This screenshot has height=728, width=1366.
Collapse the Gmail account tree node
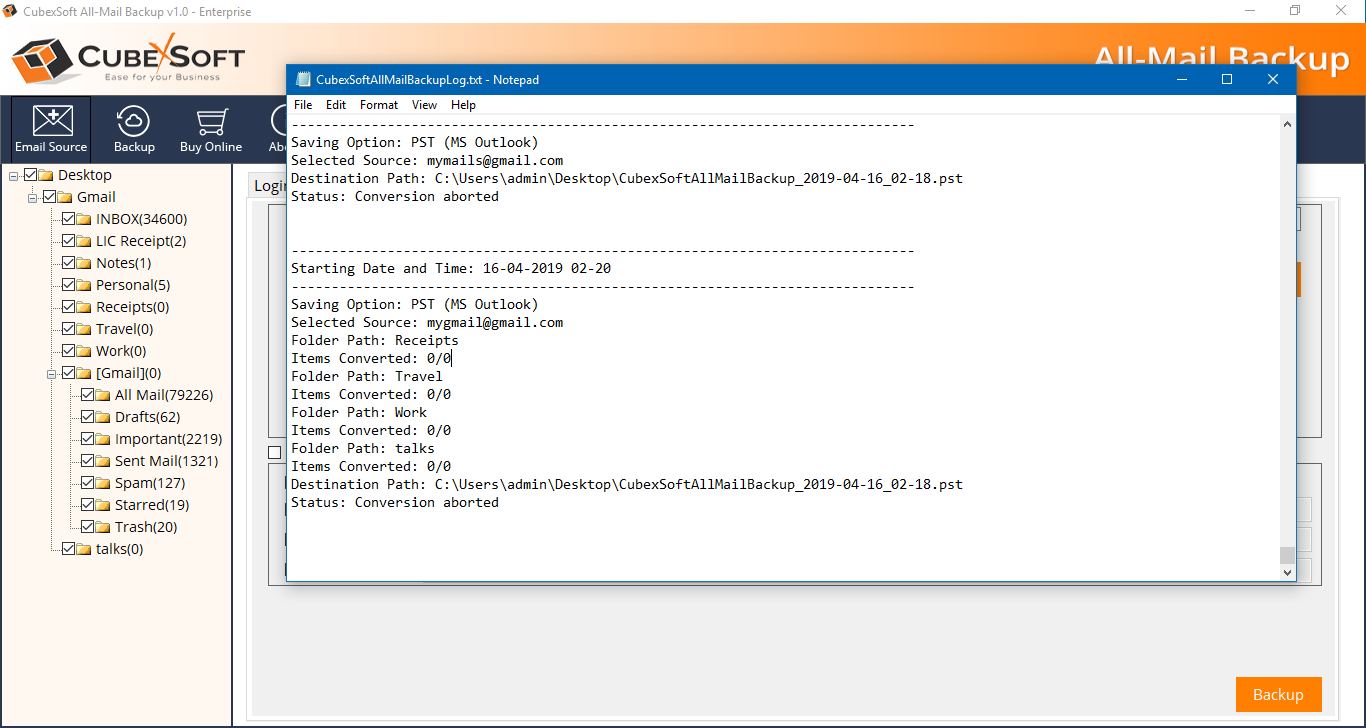coord(33,197)
